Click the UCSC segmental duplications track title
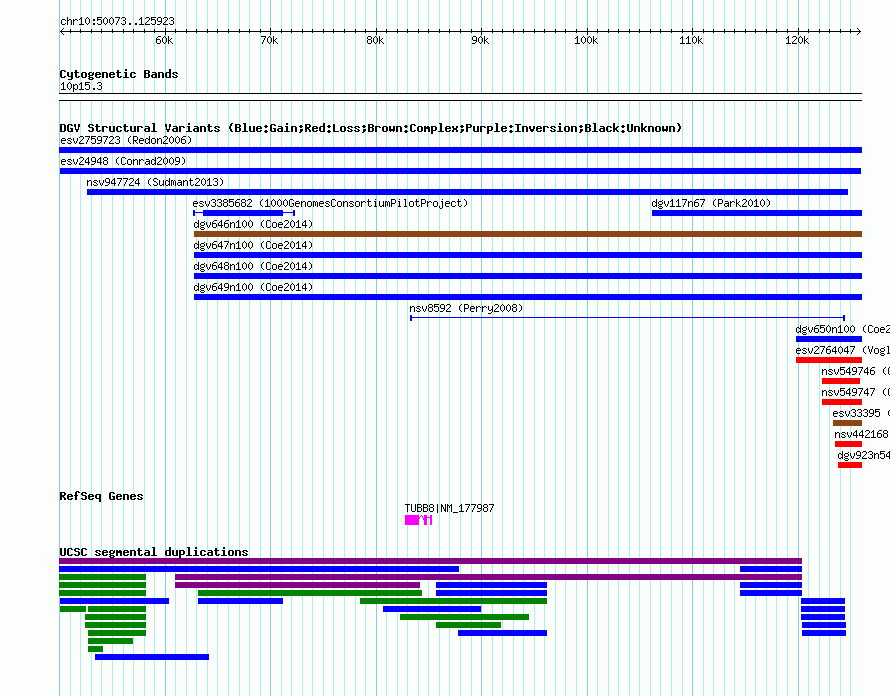Image resolution: width=890 pixels, height=696 pixels. pyautogui.click(x=154, y=552)
